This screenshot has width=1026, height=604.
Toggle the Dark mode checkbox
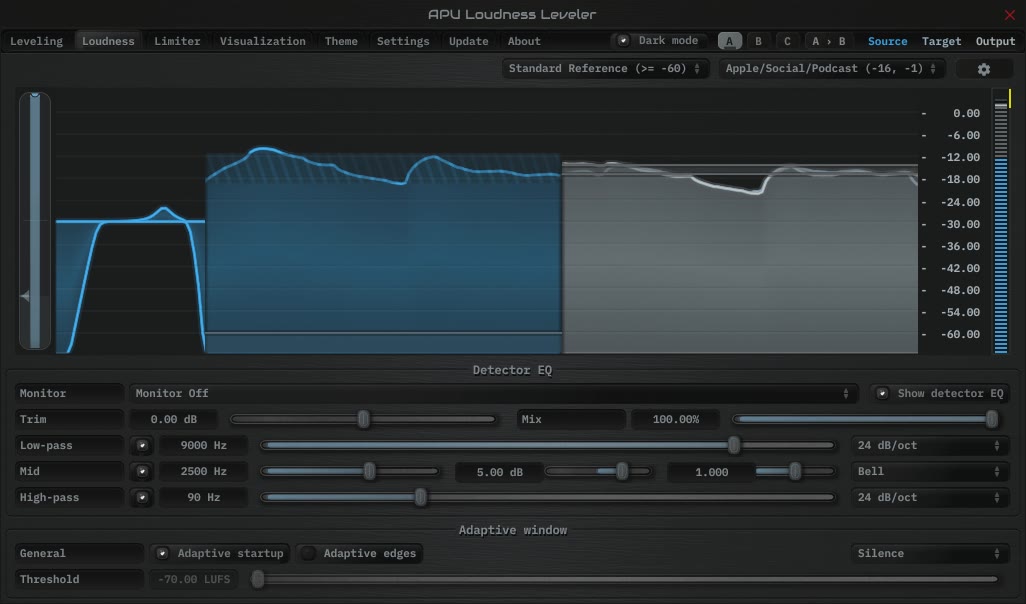624,41
